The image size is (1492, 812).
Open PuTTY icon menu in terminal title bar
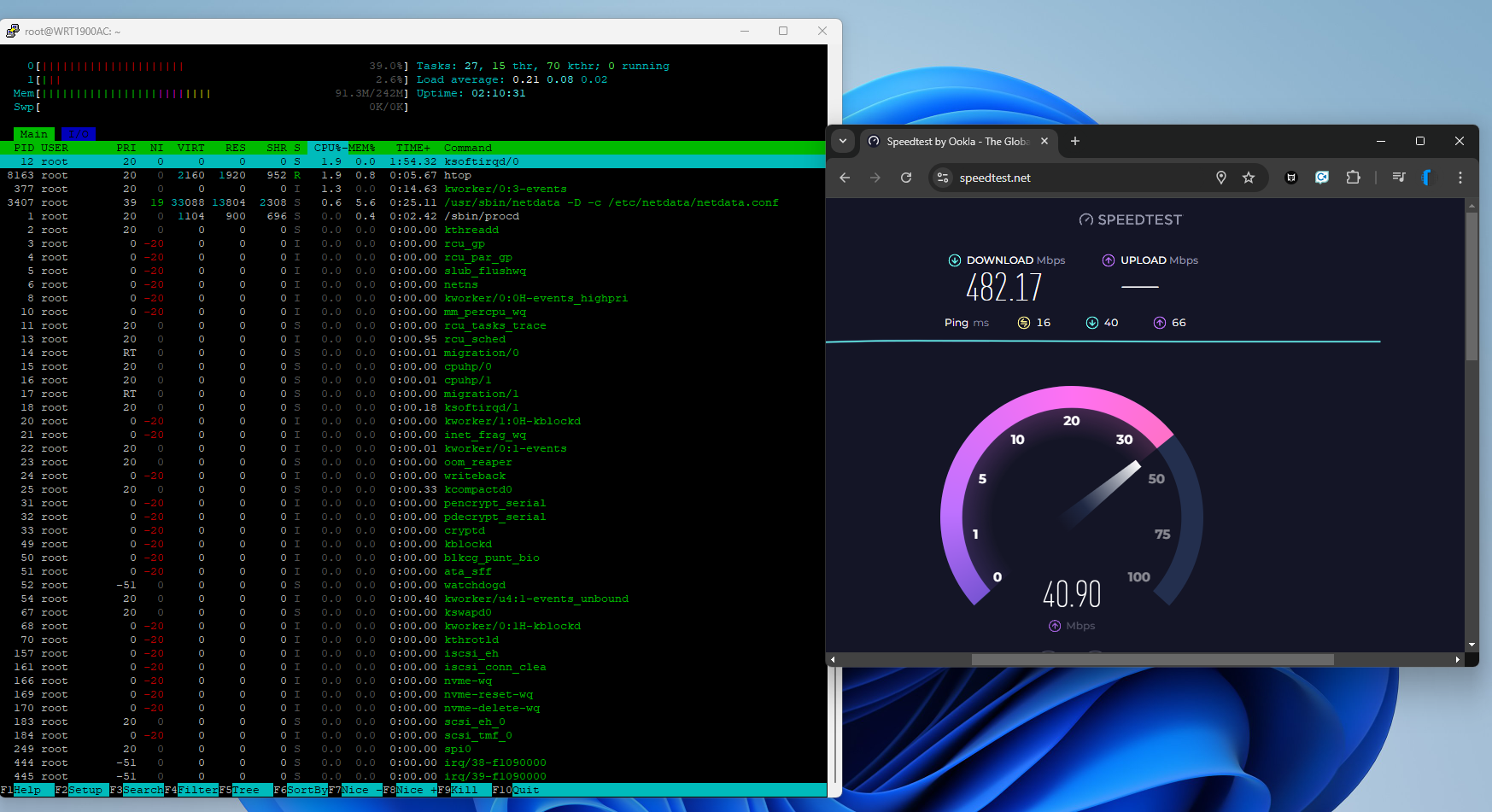click(13, 31)
